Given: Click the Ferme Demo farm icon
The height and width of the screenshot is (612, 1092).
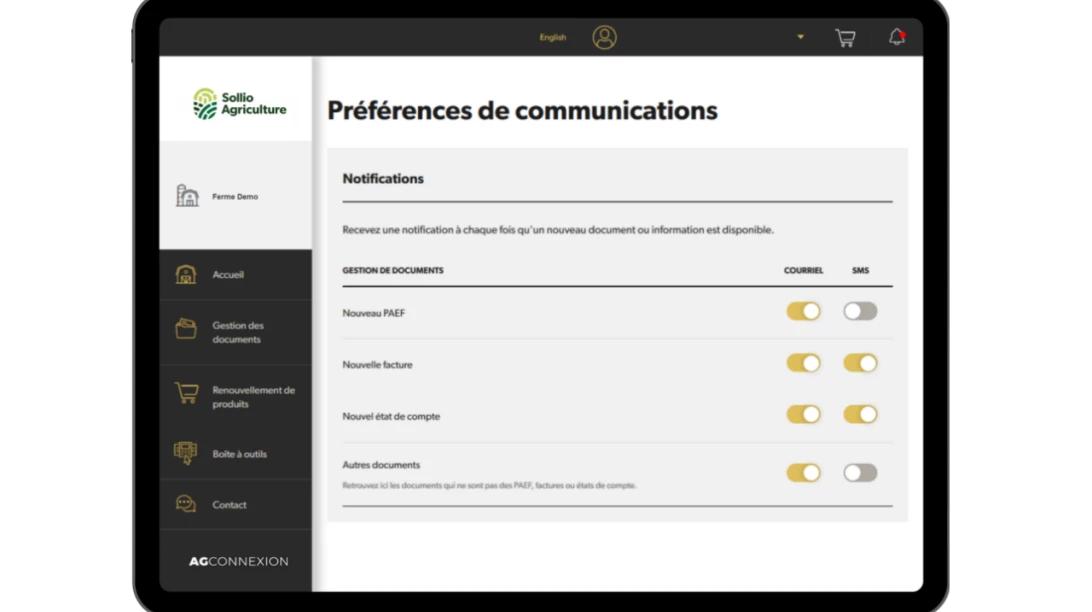Looking at the screenshot, I should (x=187, y=196).
